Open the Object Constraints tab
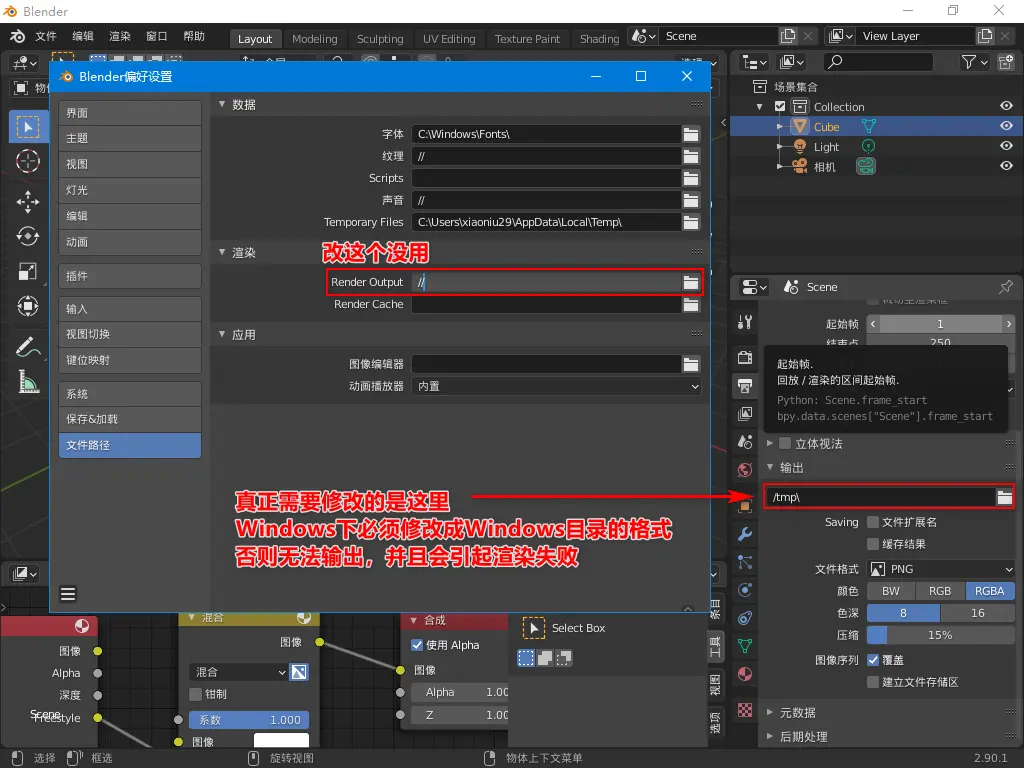Screen dimensions: 1024x768 point(745,618)
